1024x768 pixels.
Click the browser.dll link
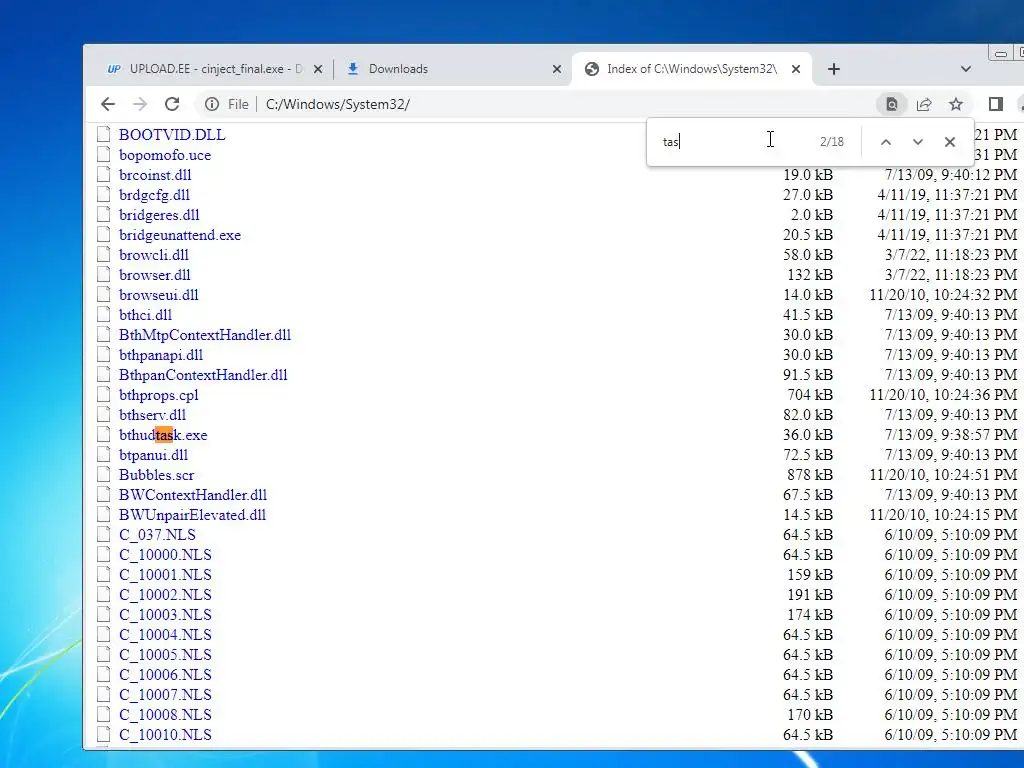click(x=154, y=275)
